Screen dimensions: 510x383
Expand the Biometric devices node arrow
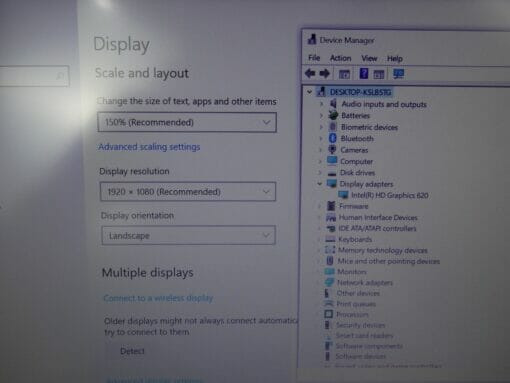click(x=321, y=127)
